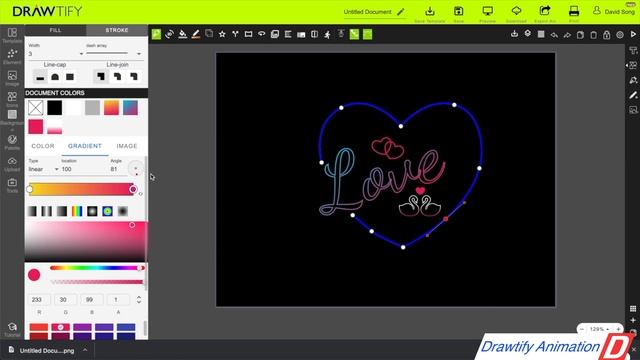This screenshot has width=640, height=360.
Task: Select the no-color crossed swatch
Action: [x=36, y=108]
